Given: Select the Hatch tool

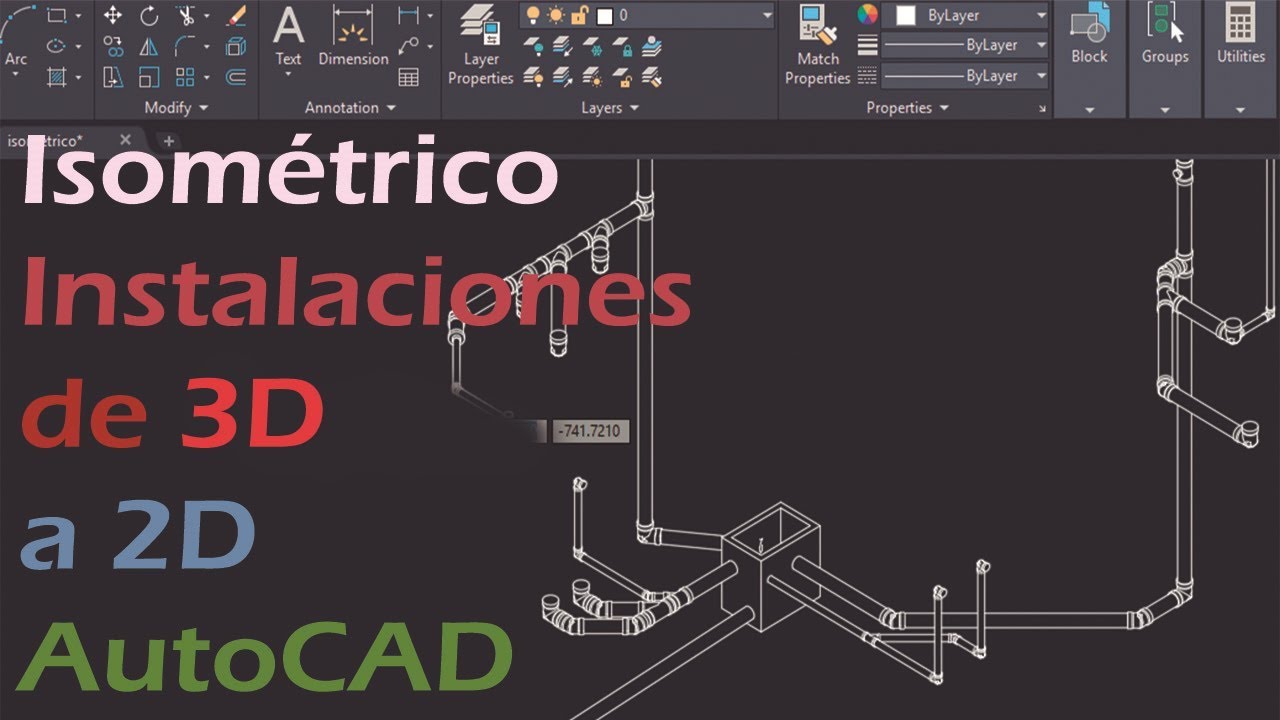Looking at the screenshot, I should (x=56, y=76).
